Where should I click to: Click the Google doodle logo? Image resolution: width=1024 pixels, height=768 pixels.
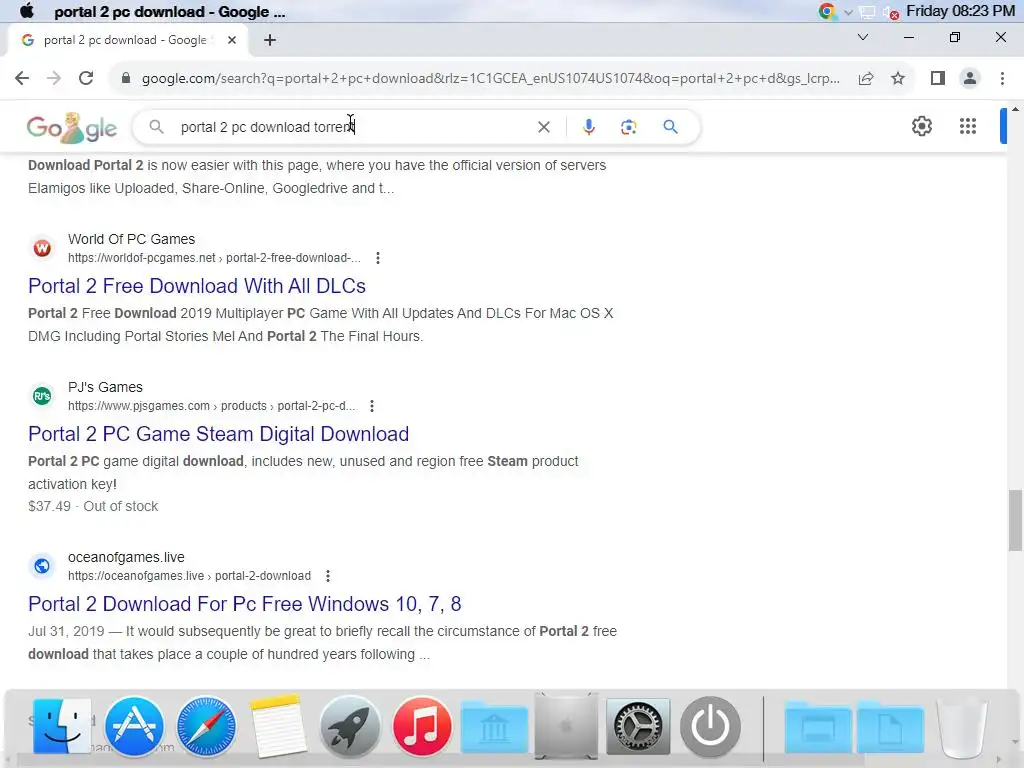coord(72,127)
